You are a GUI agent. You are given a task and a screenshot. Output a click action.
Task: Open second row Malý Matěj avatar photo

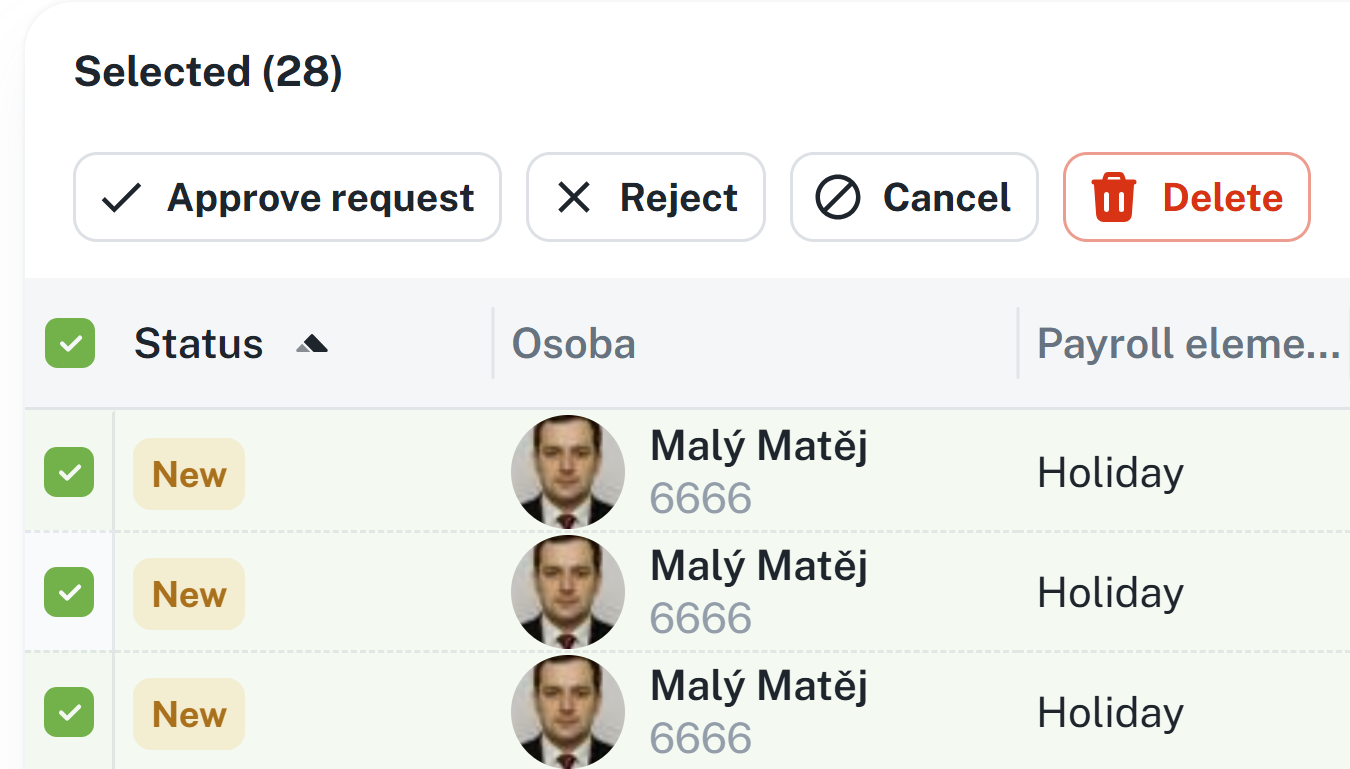568,592
